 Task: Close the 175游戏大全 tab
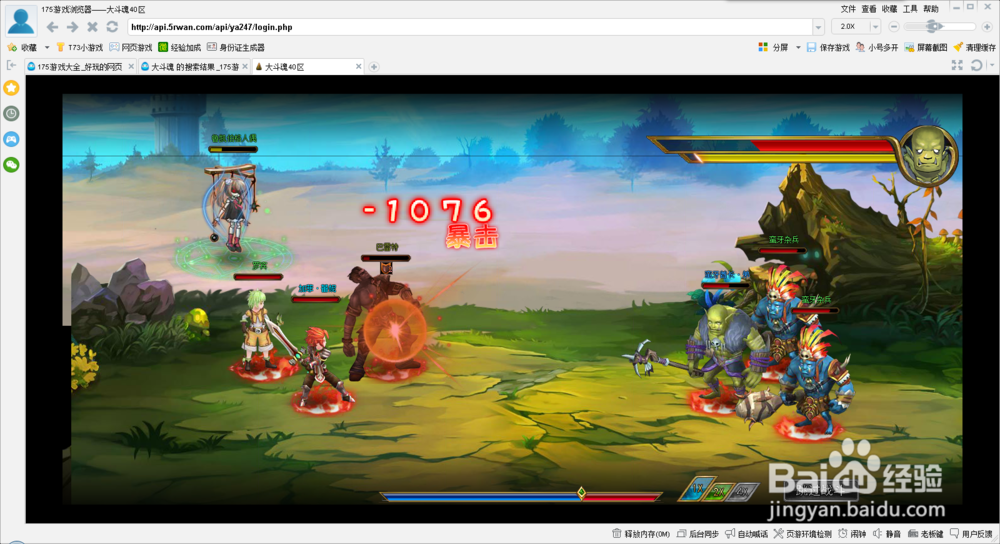[131, 66]
